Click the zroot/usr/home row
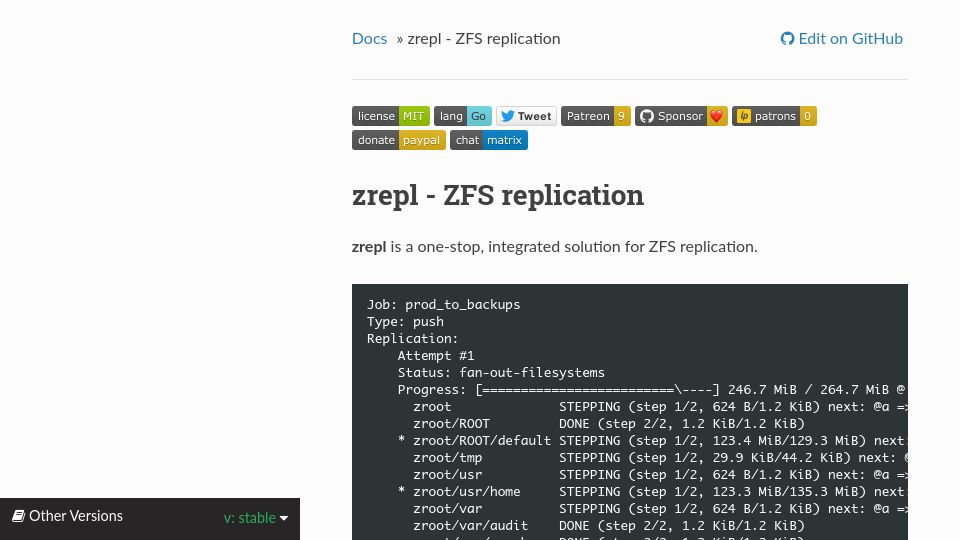Image resolution: width=960 pixels, height=540 pixels. (x=652, y=492)
